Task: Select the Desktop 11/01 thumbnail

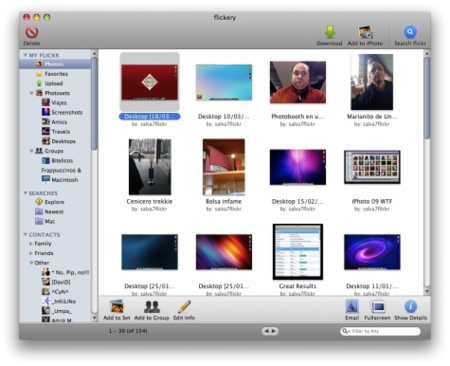Action: [372, 252]
